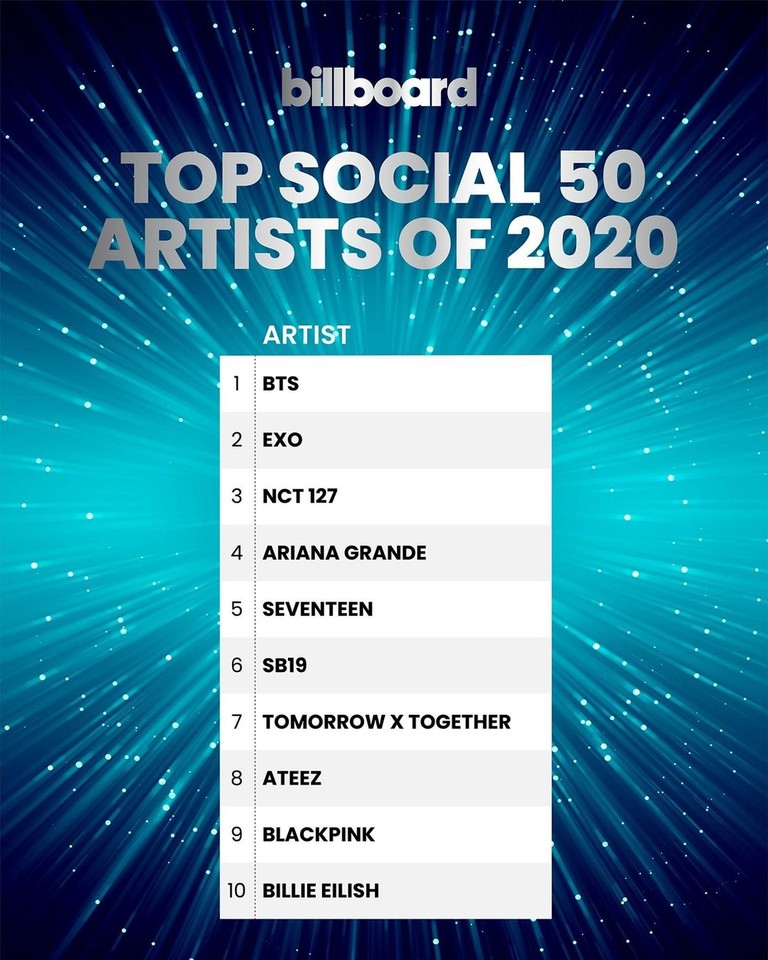This screenshot has height=960, width=768.
Task: Click rank number 7
Action: pos(237,722)
